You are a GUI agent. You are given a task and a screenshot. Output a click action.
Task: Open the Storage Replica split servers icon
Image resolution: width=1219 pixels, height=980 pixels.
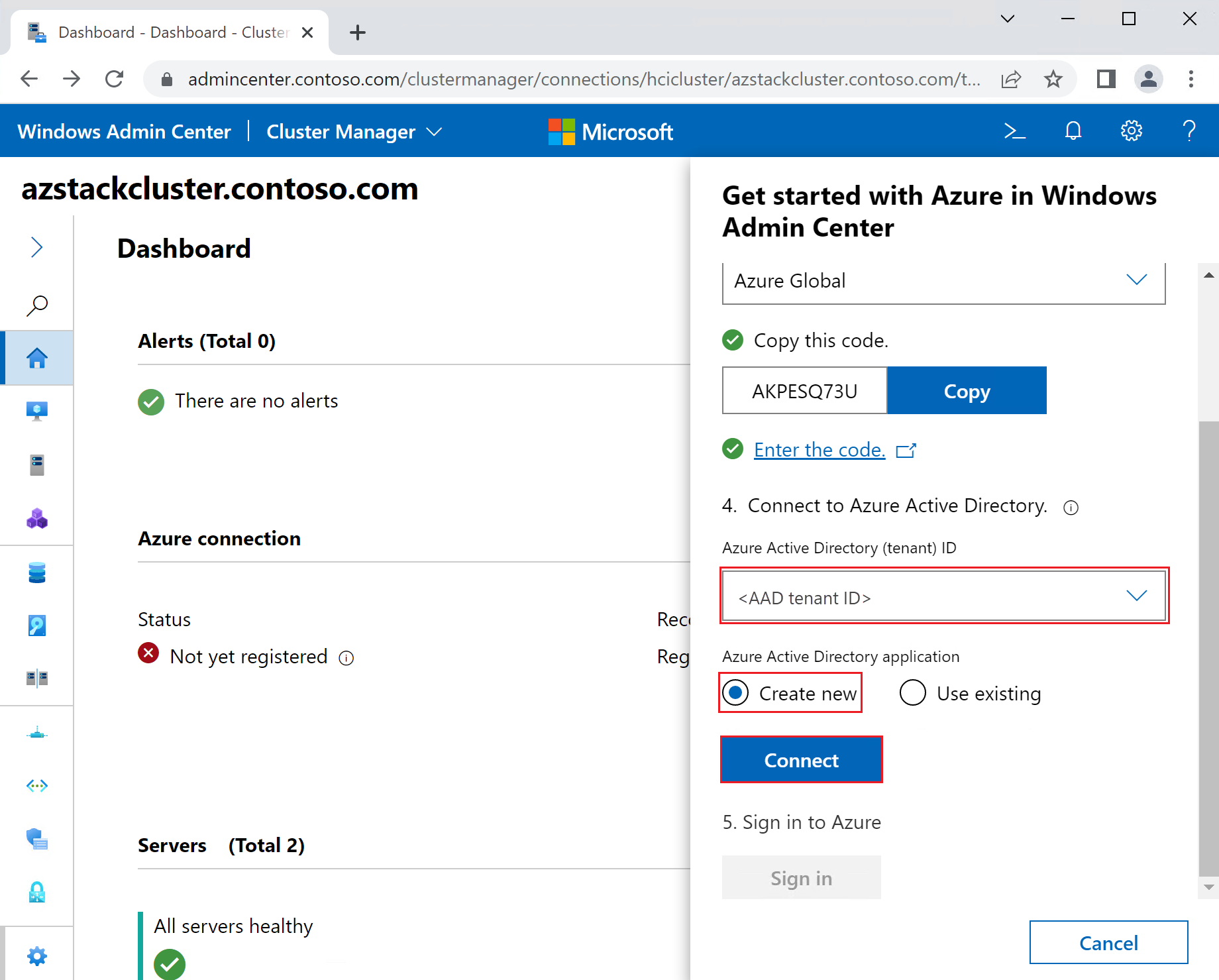coord(36,678)
